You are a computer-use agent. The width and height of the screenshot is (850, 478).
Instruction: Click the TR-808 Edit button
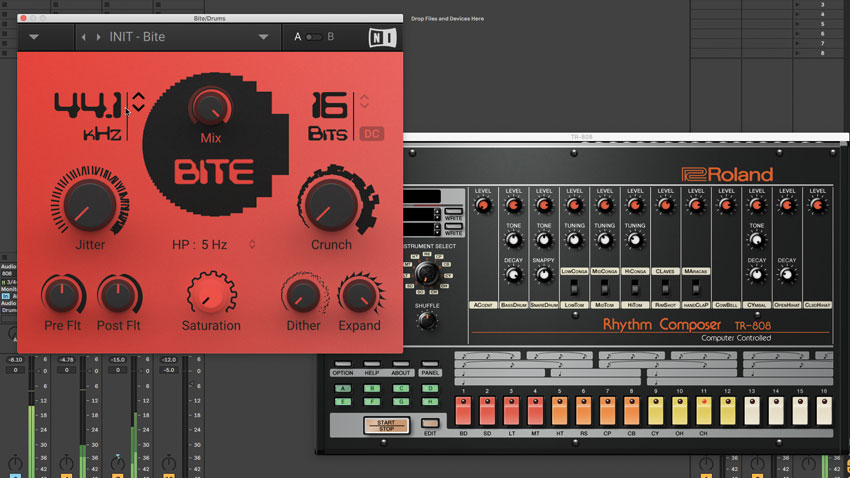[x=430, y=423]
